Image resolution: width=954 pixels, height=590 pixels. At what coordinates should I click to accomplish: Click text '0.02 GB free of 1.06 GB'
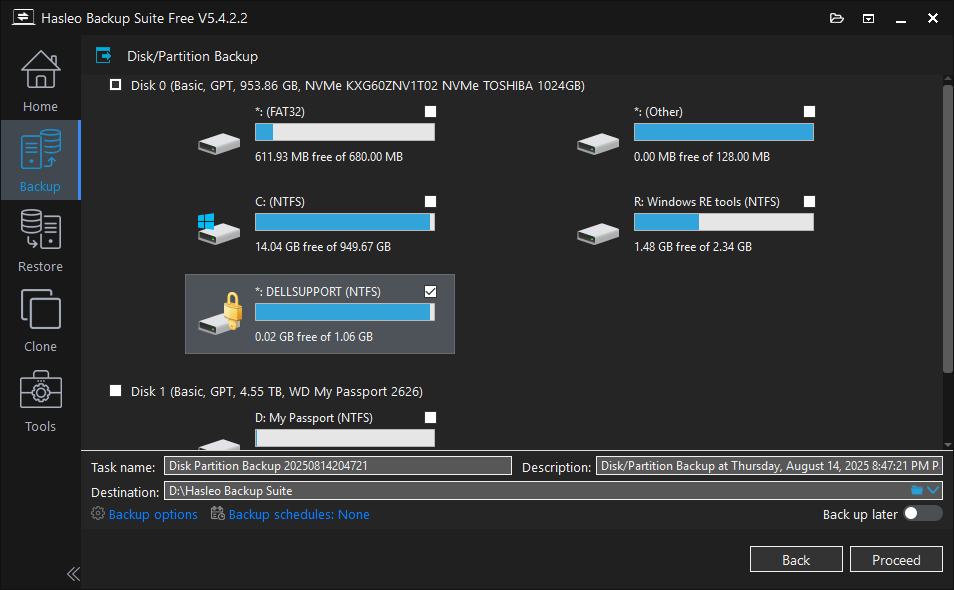pos(313,336)
